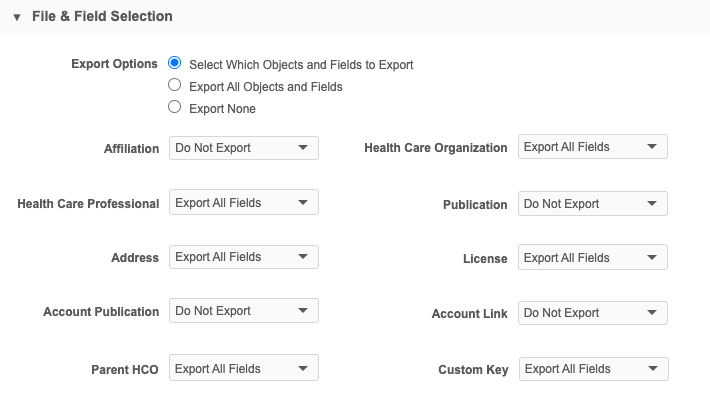The image size is (710, 402).
Task: Expand the Publication export dropdown
Action: point(592,204)
